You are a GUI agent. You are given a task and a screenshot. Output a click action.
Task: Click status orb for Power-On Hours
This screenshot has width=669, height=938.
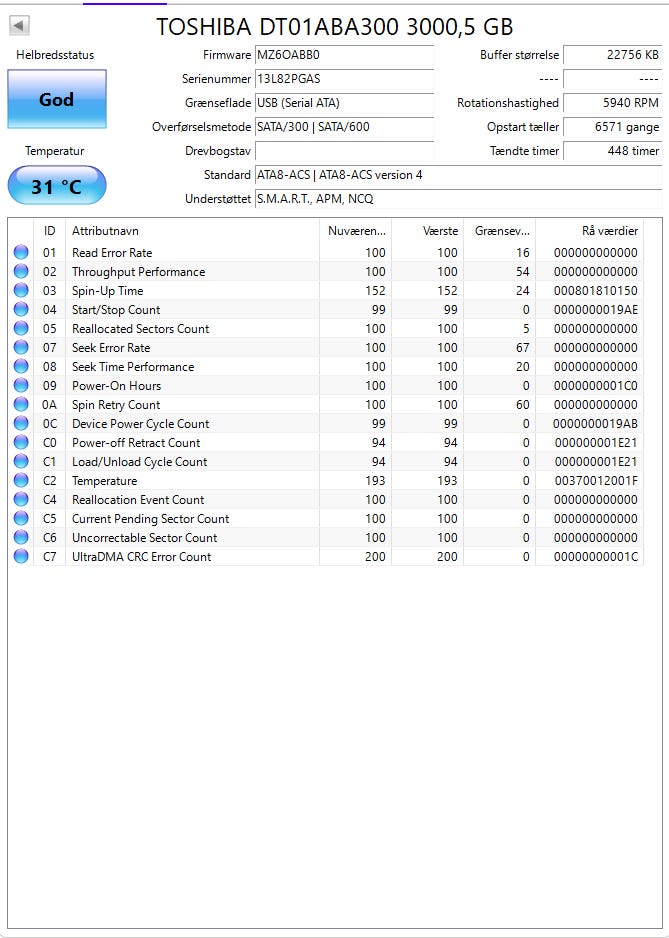(21, 385)
